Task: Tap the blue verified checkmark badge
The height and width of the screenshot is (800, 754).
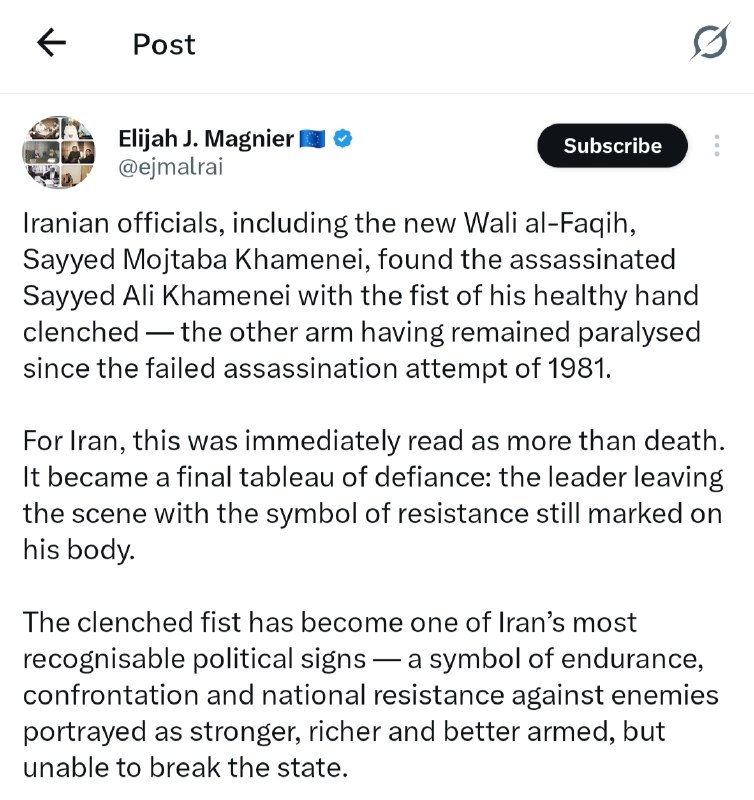Action: 342,139
